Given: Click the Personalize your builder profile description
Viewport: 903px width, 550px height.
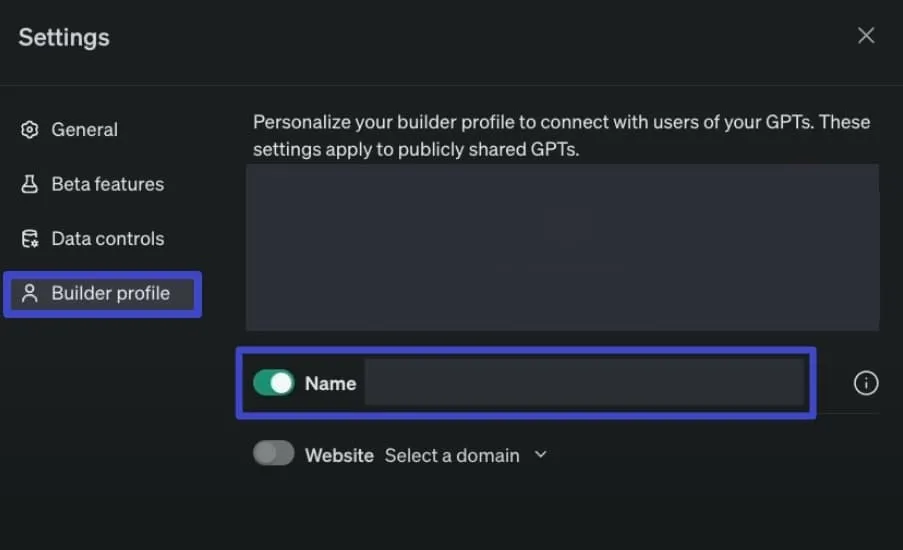Looking at the screenshot, I should tap(561, 135).
